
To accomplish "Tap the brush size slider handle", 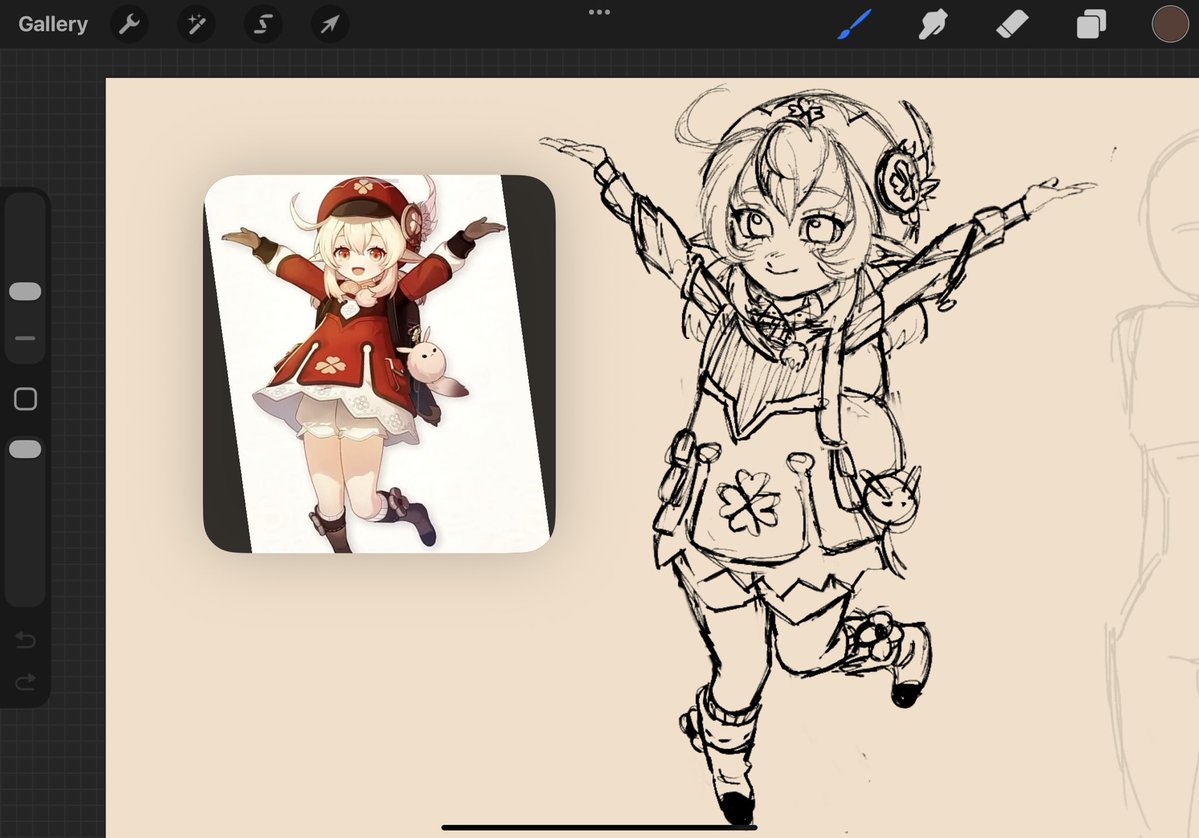I will tap(25, 291).
